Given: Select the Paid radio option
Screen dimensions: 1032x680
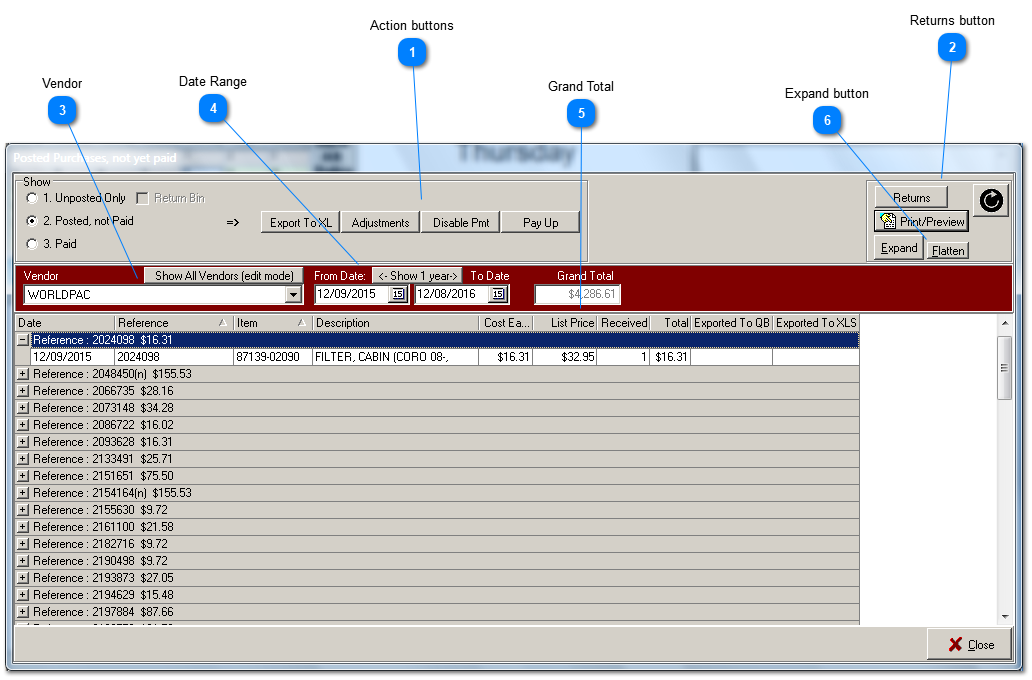Looking at the screenshot, I should point(33,244).
